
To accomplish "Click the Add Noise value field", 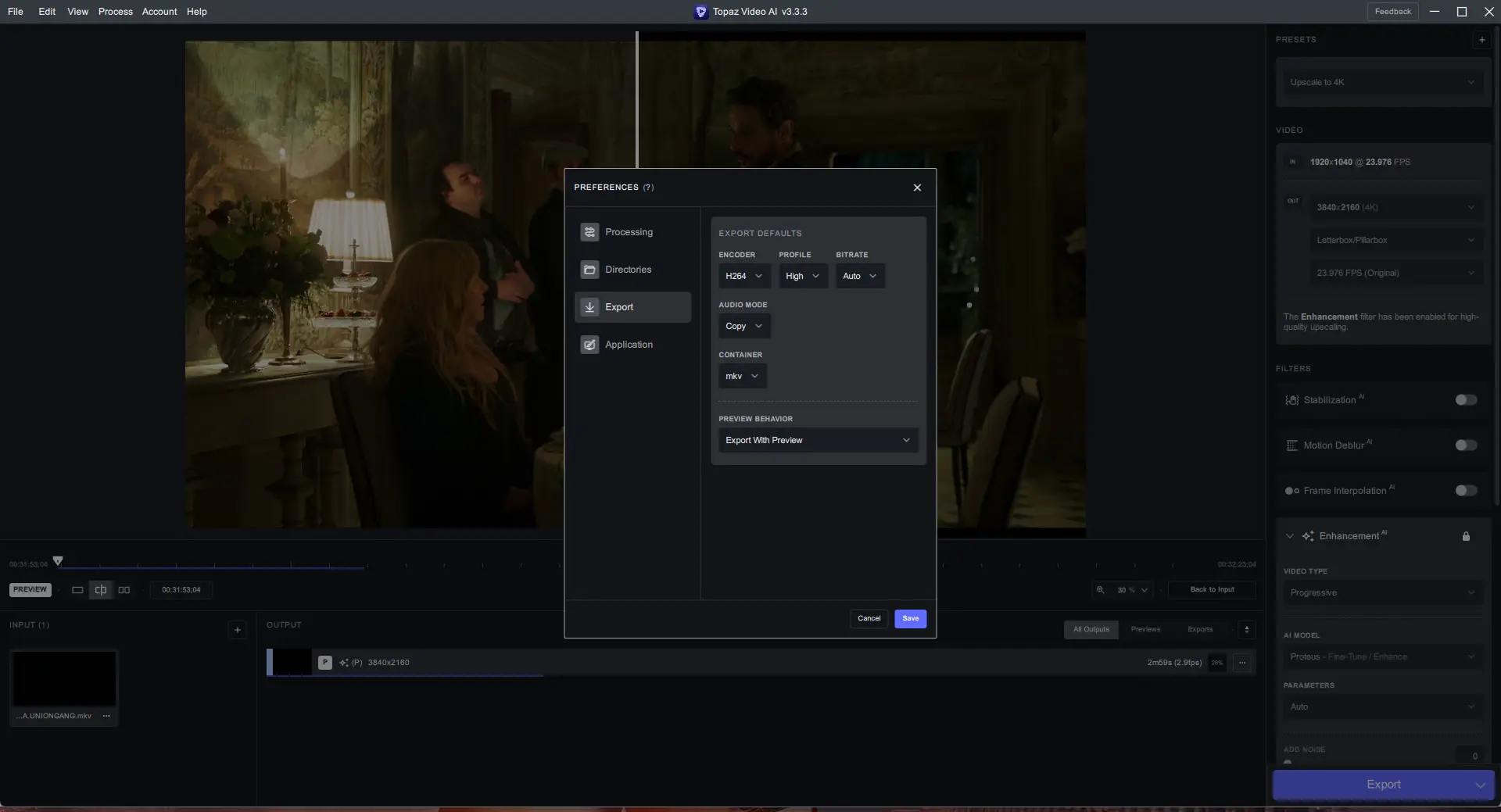I will 1469,756.
